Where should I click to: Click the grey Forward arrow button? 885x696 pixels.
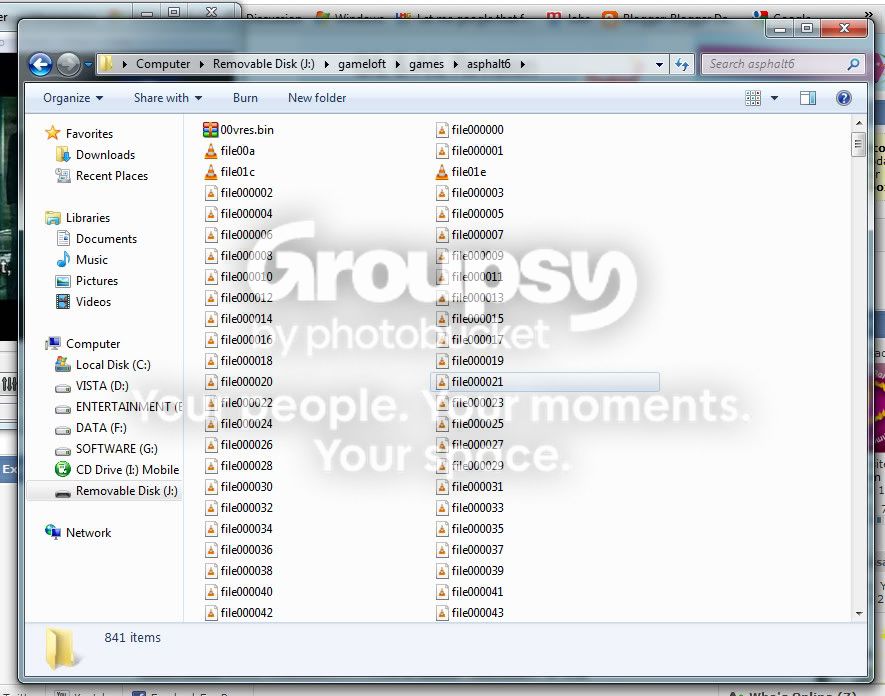(x=68, y=64)
